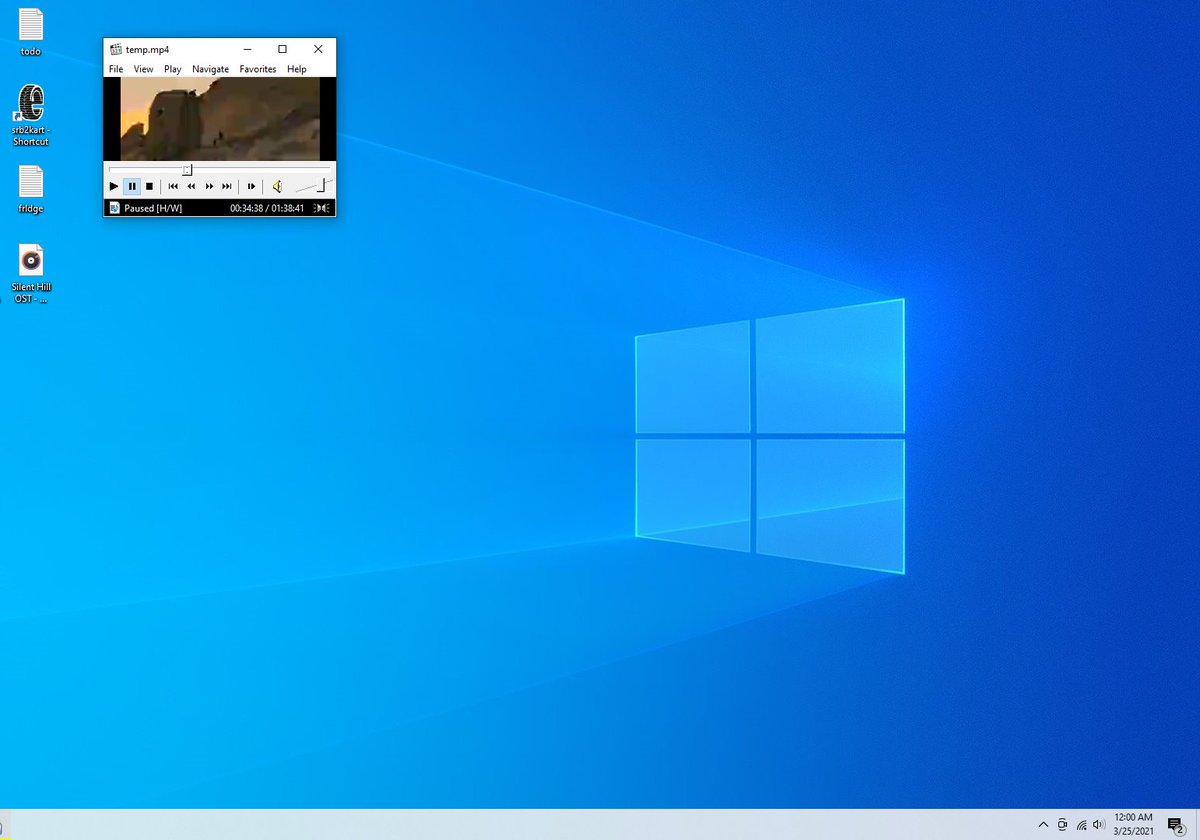Click the Paused [H/W] status text
This screenshot has height=840, width=1200.
(153, 208)
